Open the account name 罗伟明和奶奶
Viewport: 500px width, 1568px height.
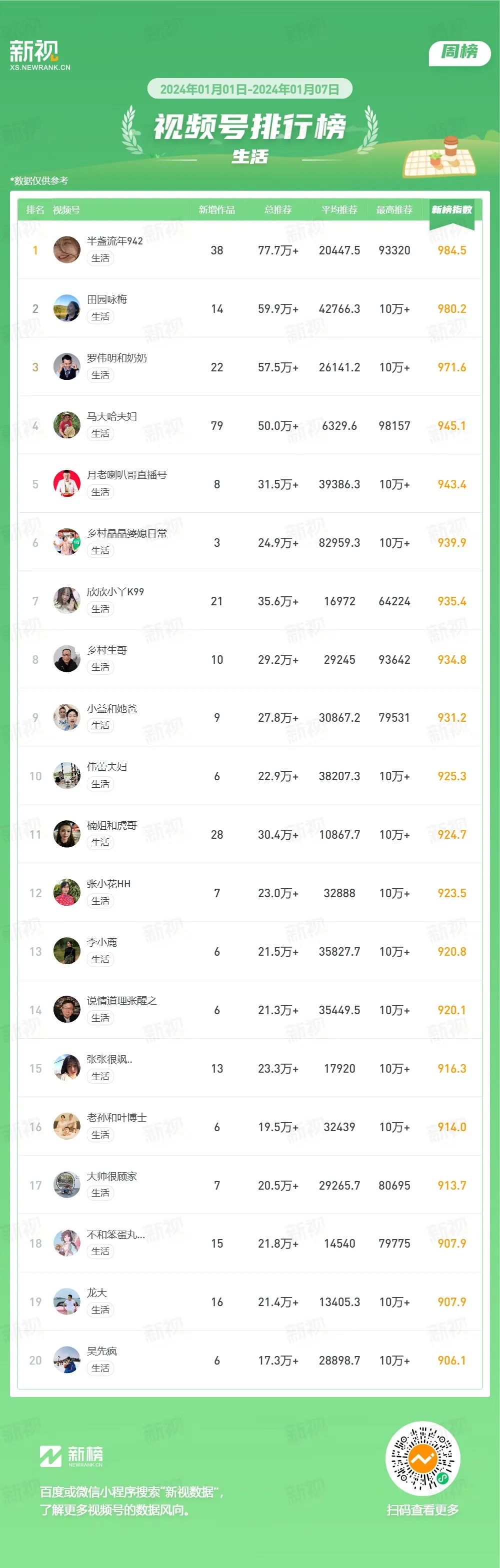117,358
